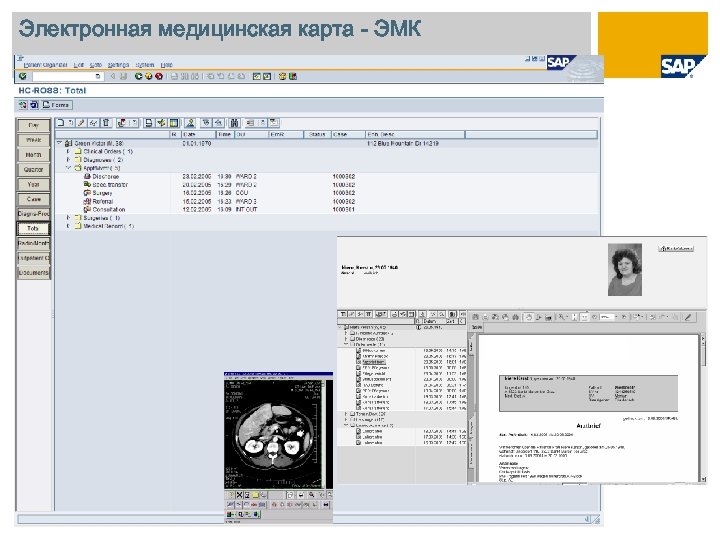
Task: Select the Week view button
Action: click(x=34, y=140)
